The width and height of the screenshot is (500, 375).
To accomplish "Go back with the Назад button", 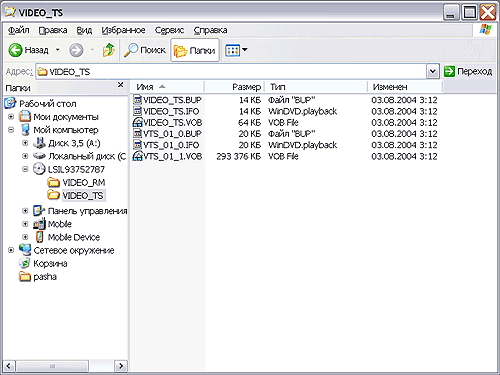I will point(28,50).
